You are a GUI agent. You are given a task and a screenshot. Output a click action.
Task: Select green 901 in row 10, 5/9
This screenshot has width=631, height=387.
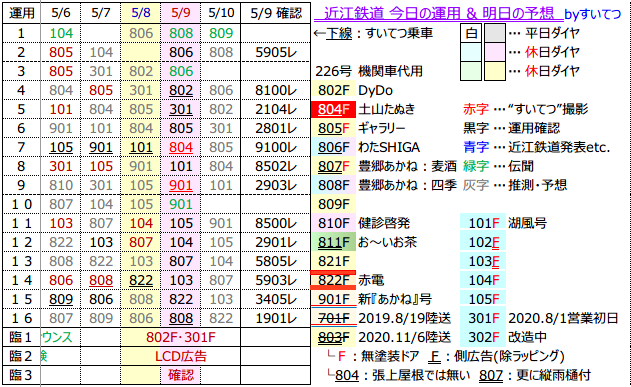(x=181, y=204)
